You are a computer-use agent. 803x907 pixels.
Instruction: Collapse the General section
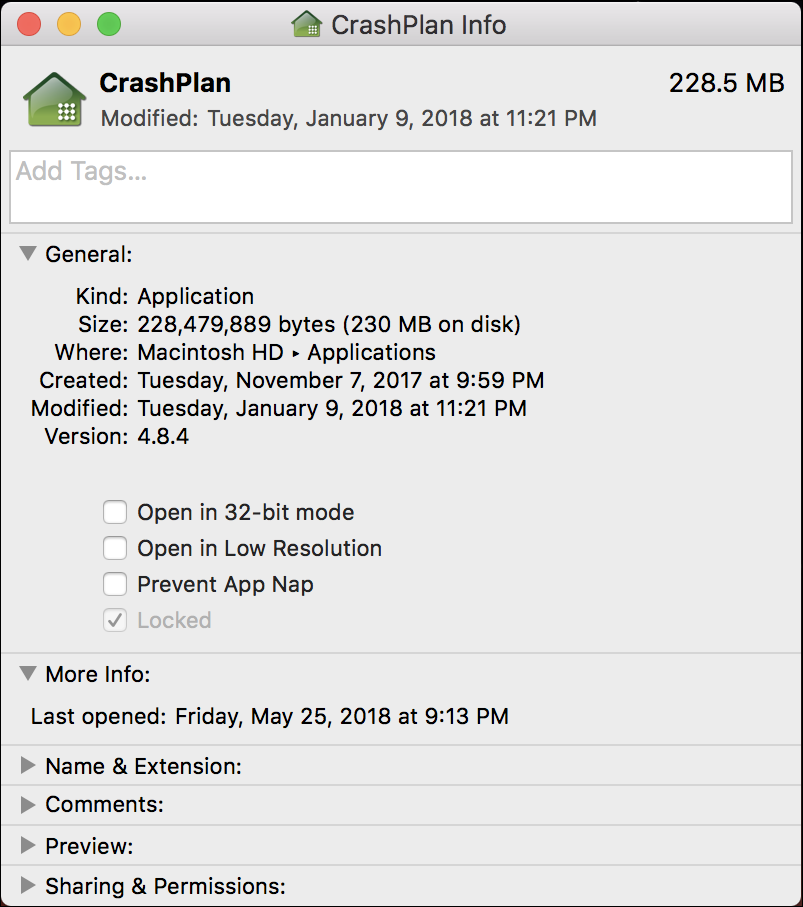[x=28, y=253]
